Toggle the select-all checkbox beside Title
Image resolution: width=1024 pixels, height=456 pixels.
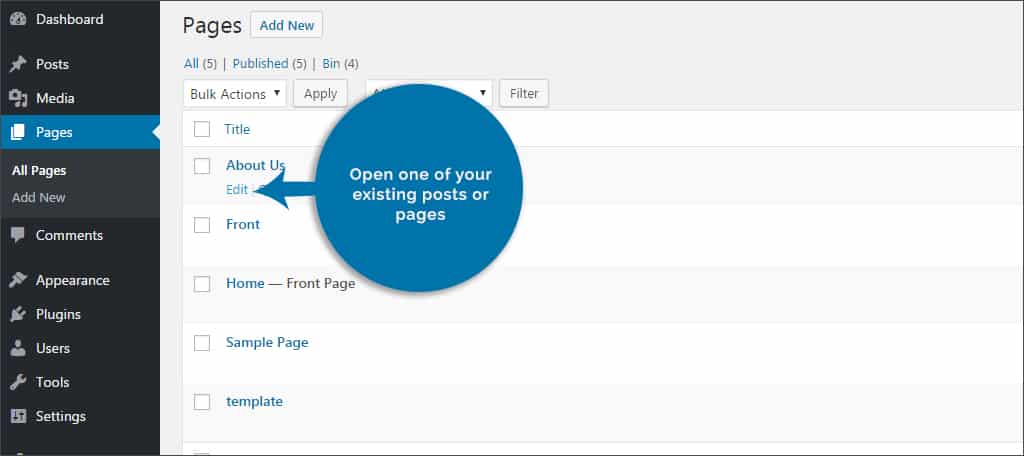coord(202,129)
